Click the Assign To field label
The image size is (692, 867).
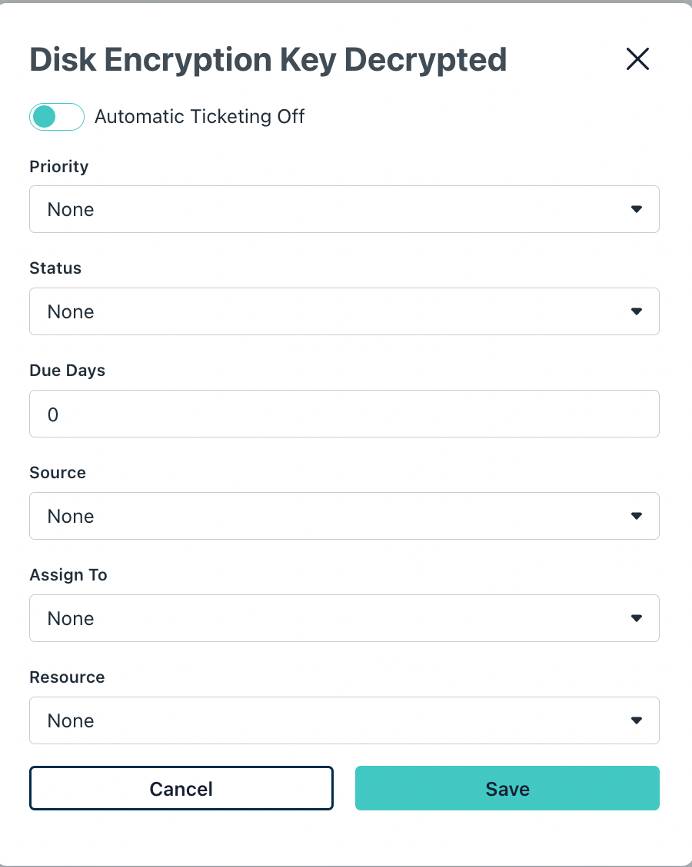[x=68, y=575]
